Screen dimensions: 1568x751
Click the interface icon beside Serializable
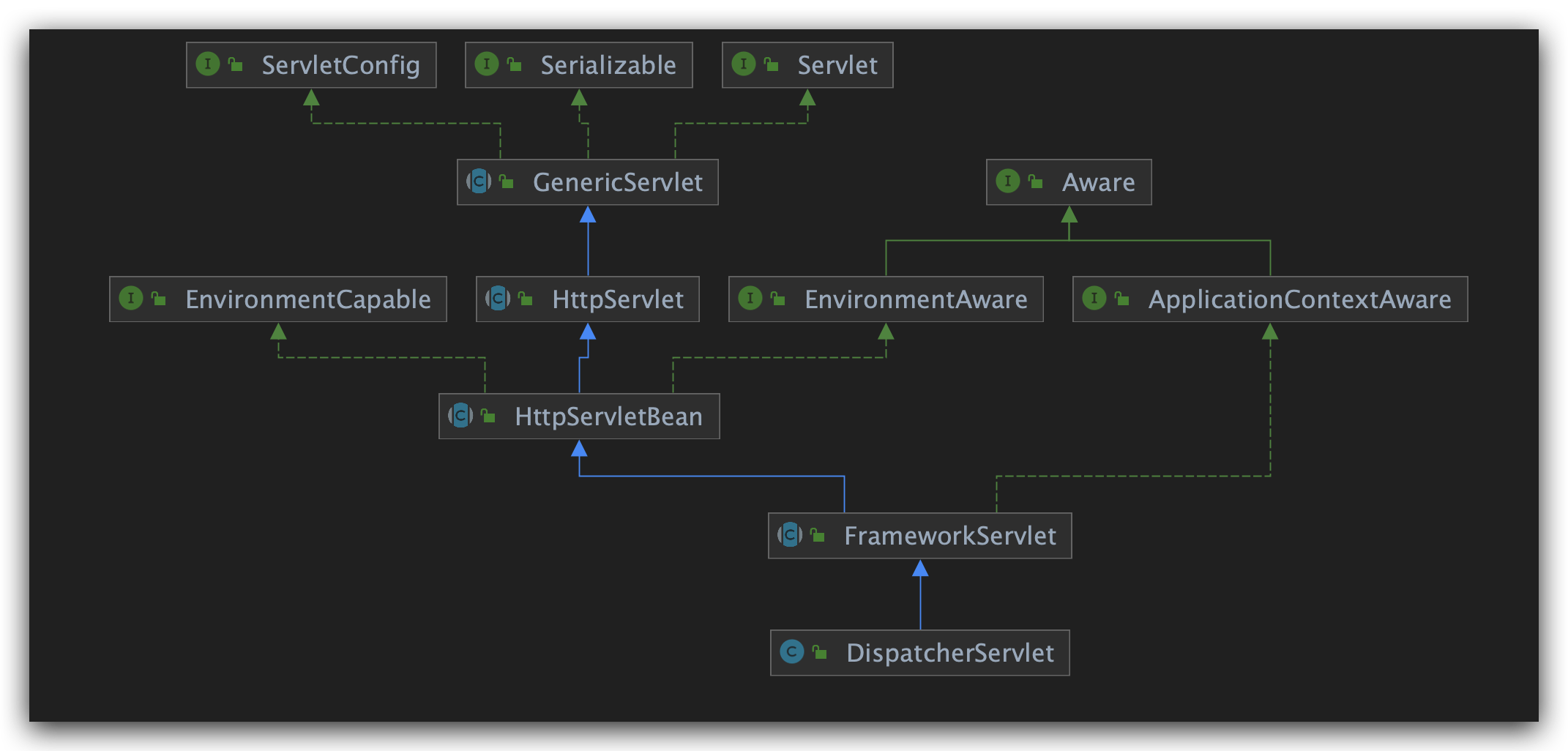click(x=487, y=64)
